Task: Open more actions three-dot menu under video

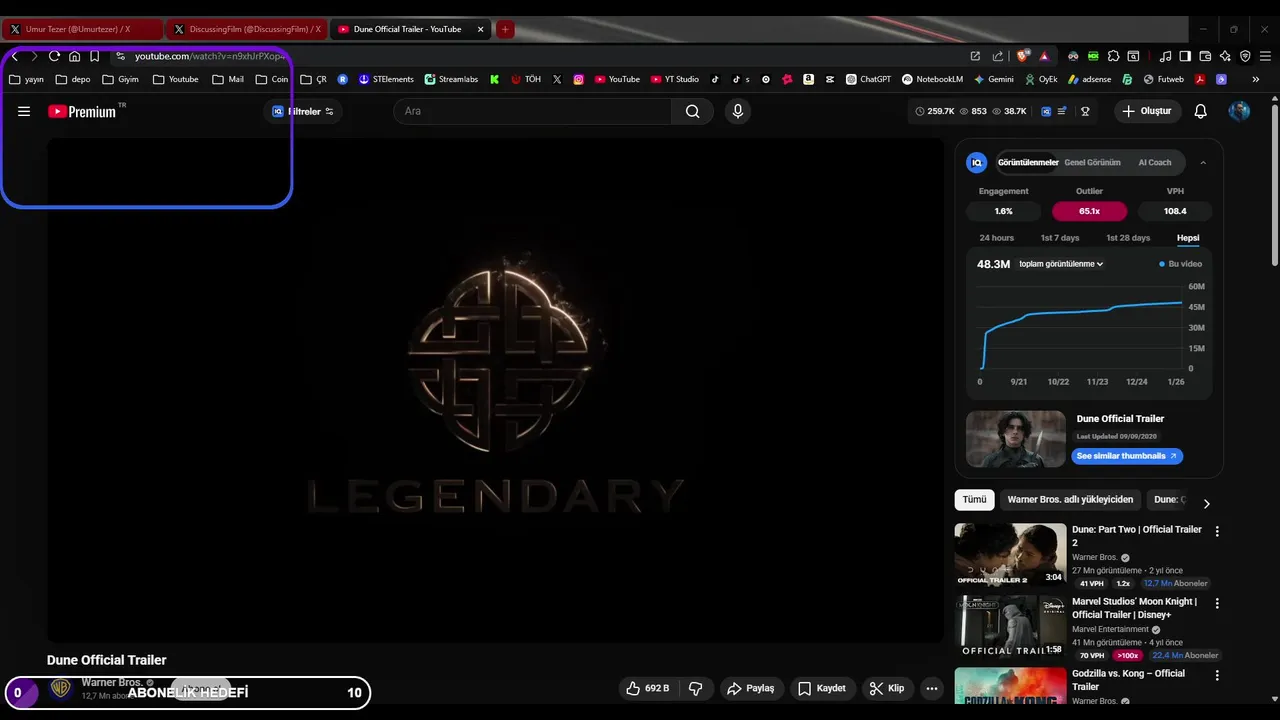Action: [932, 688]
